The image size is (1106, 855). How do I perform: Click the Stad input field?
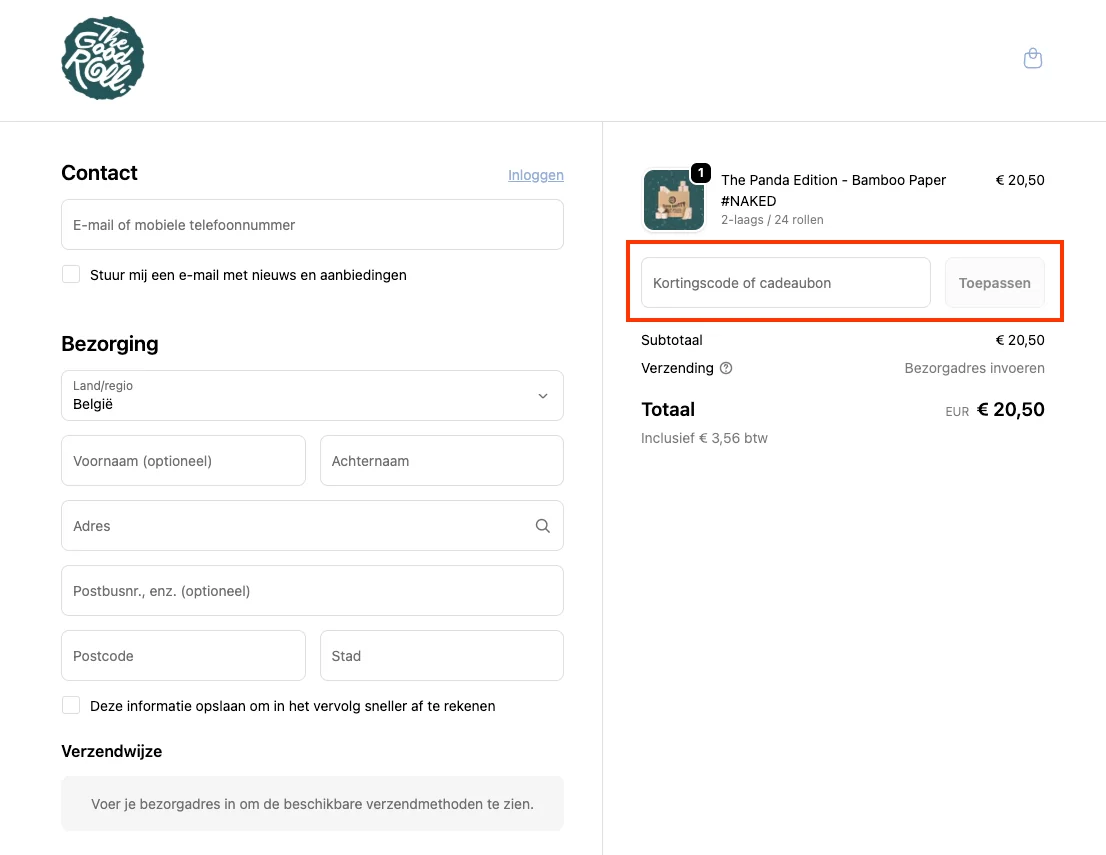click(441, 656)
